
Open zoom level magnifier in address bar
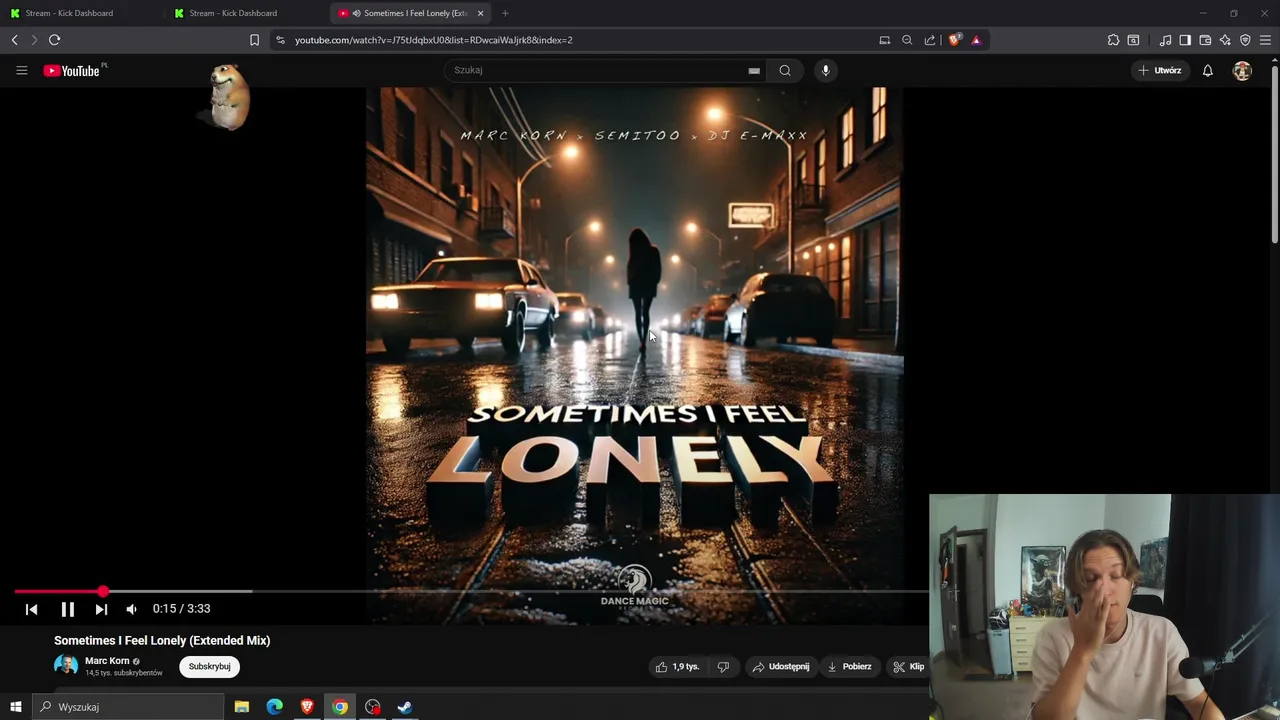[907, 40]
